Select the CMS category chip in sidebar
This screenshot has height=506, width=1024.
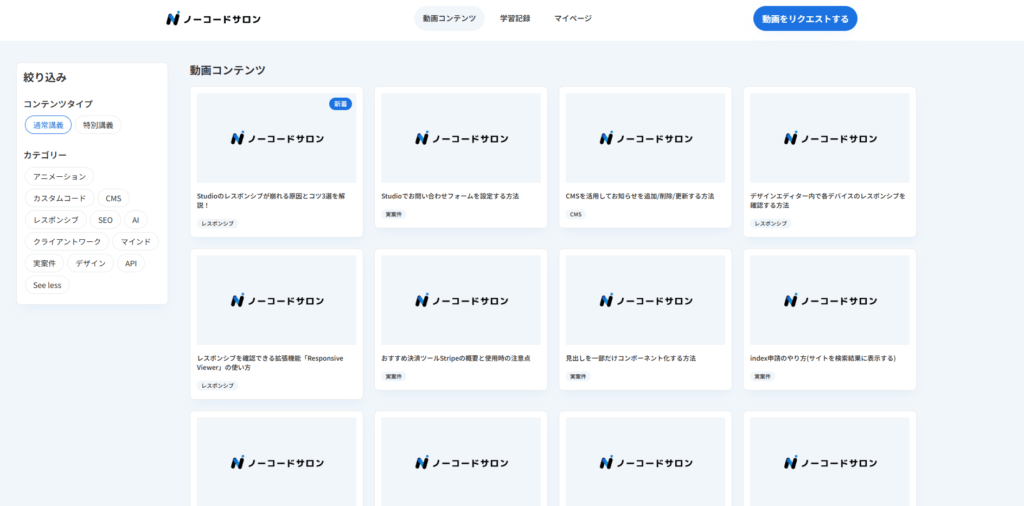114,198
